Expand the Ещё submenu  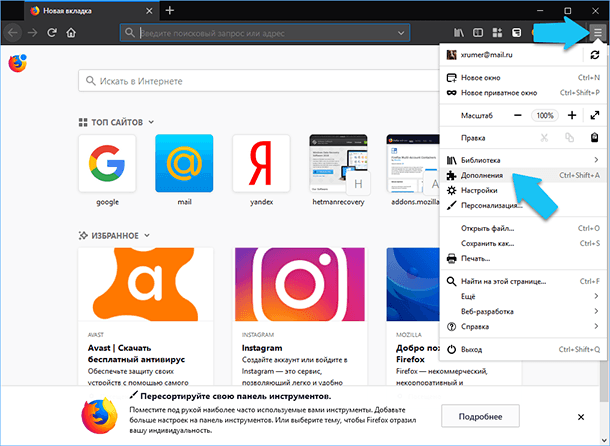(523, 296)
